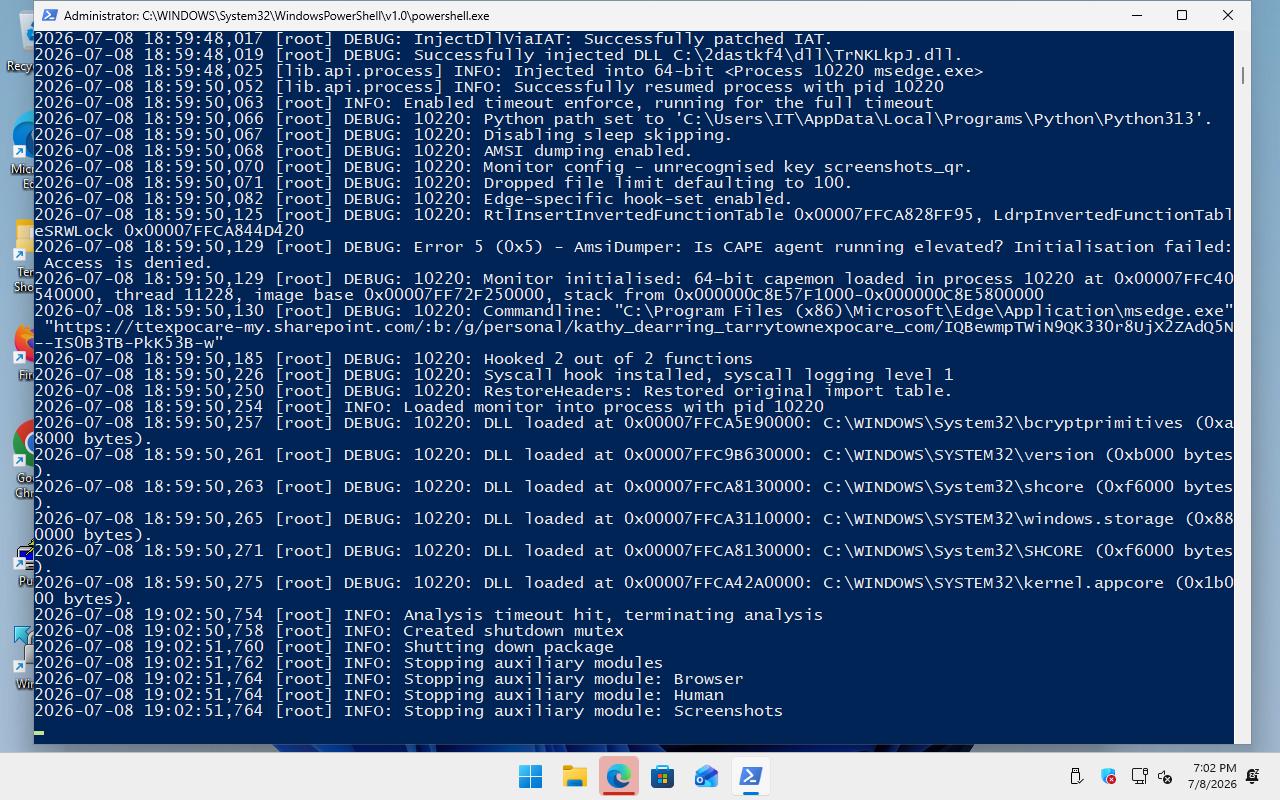1280x800 pixels.
Task: Click the 'kernel.appcore' DLL loaded line
Action: (633, 591)
